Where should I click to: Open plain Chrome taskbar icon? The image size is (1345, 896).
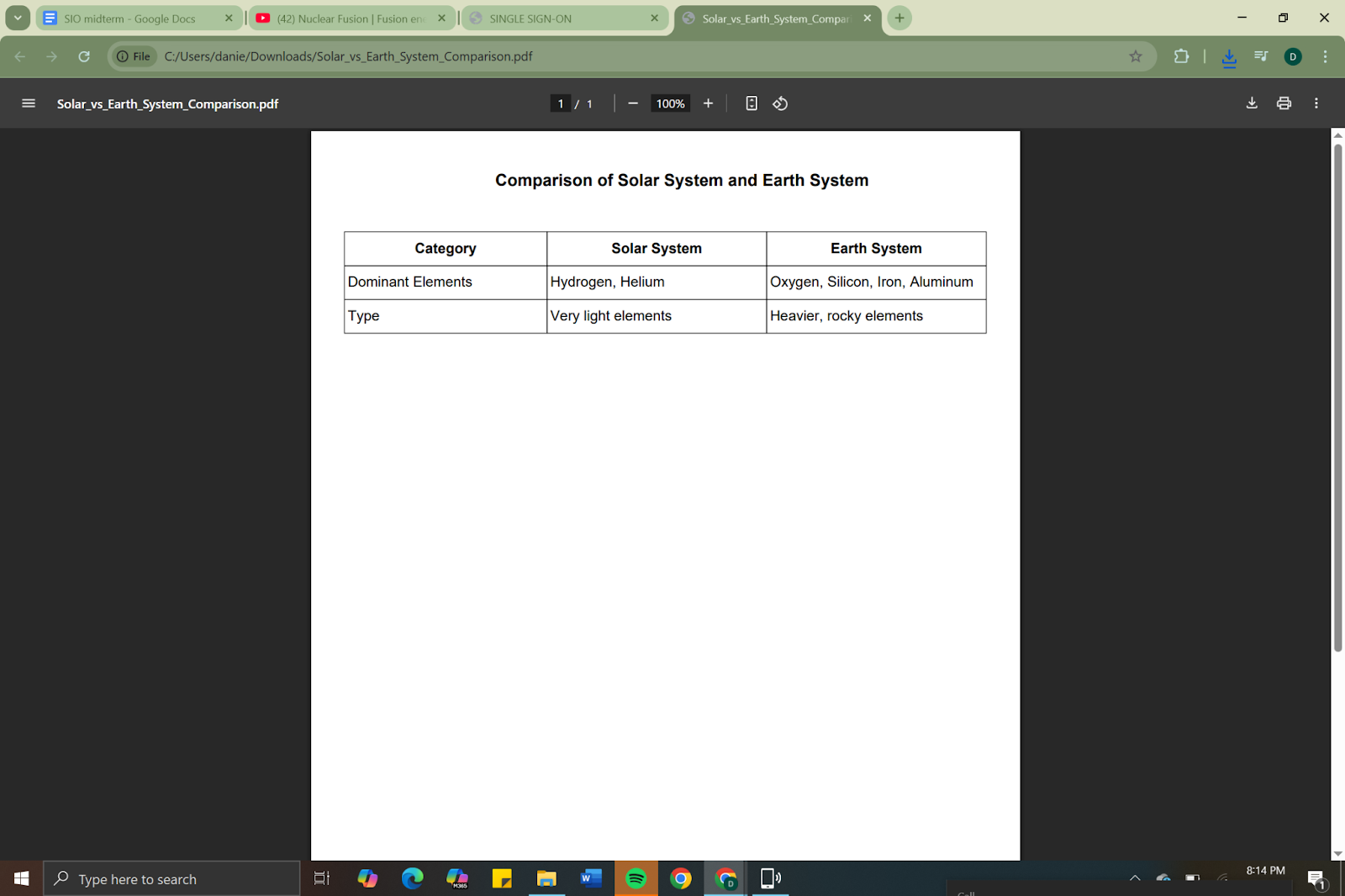click(681, 878)
